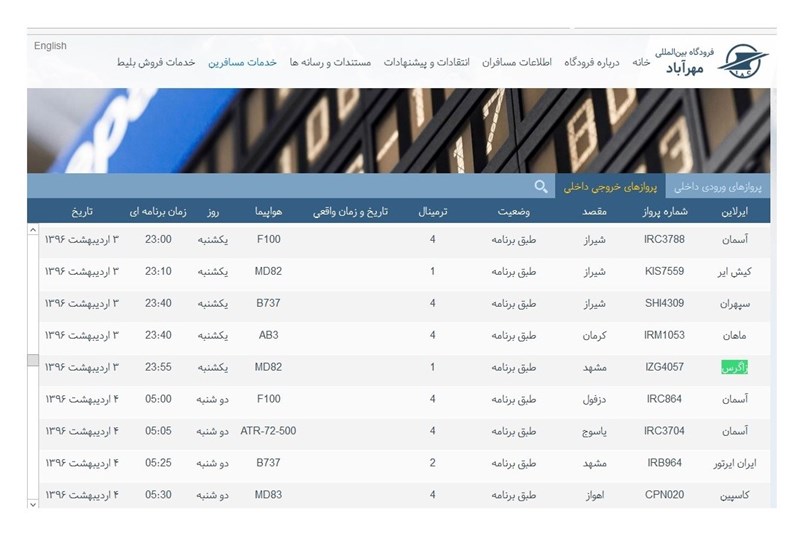The image size is (800, 557).
Task: Switch to English language
Action: pyautogui.click(x=50, y=46)
